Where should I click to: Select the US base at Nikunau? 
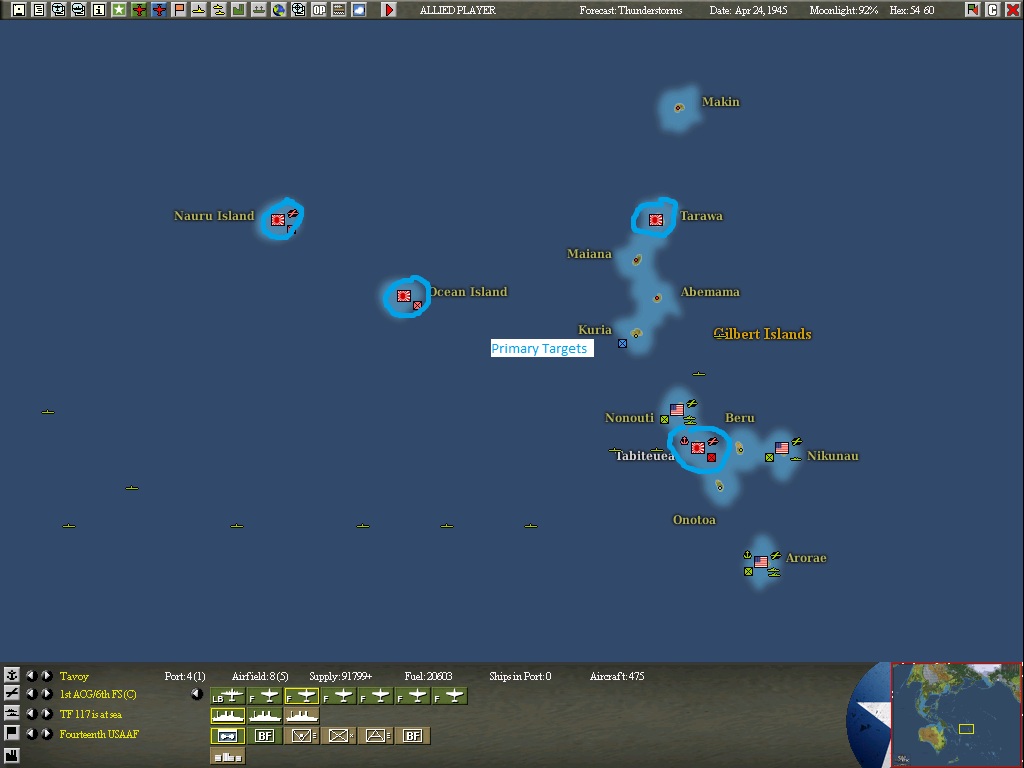[x=782, y=448]
